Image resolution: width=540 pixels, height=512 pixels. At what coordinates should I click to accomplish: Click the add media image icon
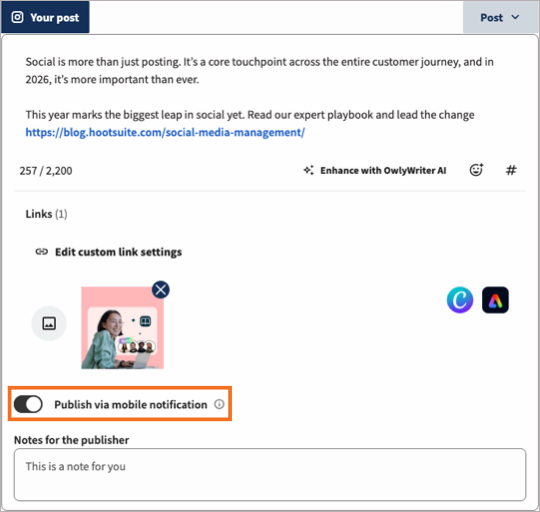(x=49, y=323)
